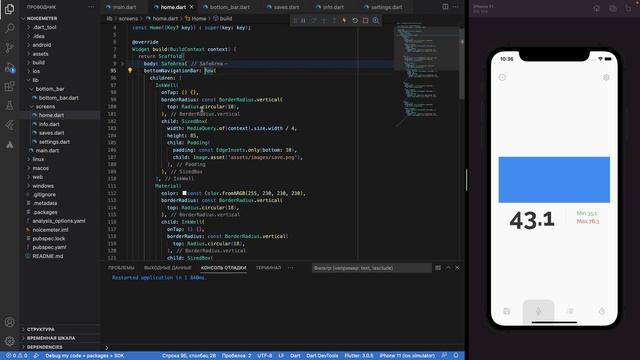Image resolution: width=640 pixels, height=360 pixels.
Task: Open the Accounts icon in activity bar
Action: click(9, 322)
